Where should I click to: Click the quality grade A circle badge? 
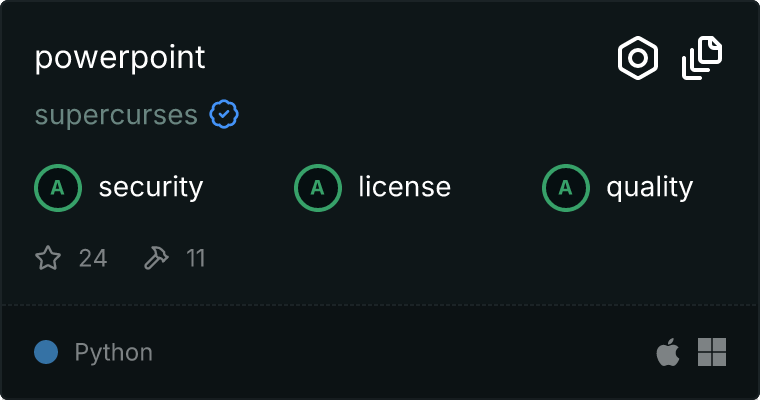(566, 188)
